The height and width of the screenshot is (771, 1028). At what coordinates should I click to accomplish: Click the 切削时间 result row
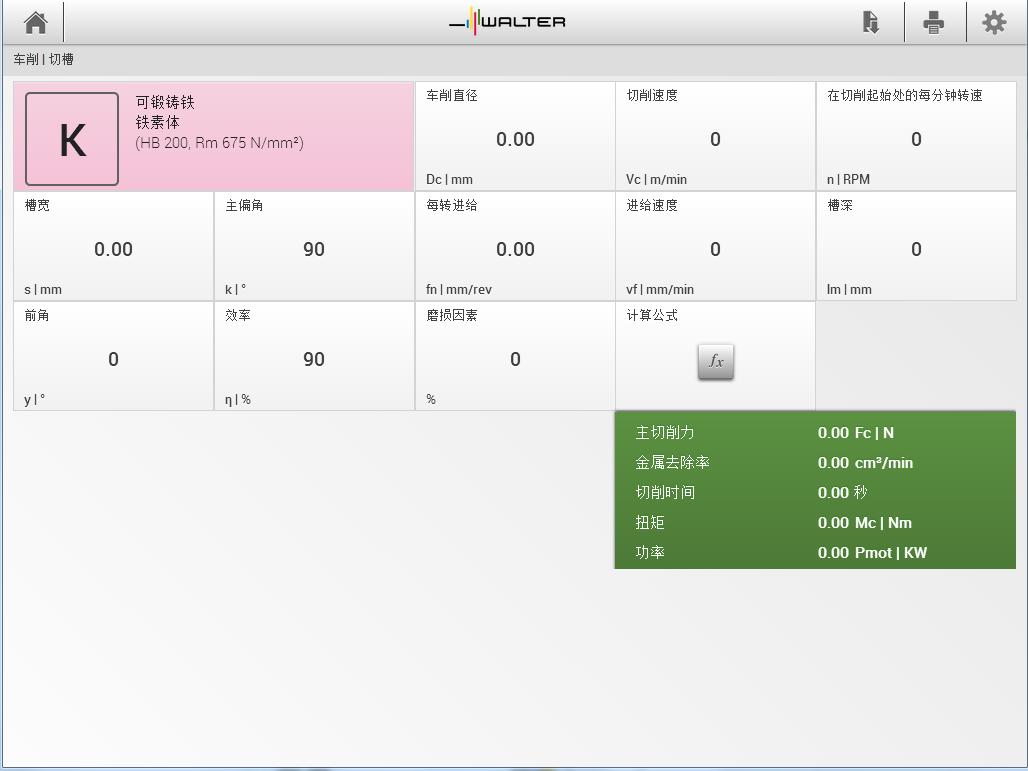(815, 492)
